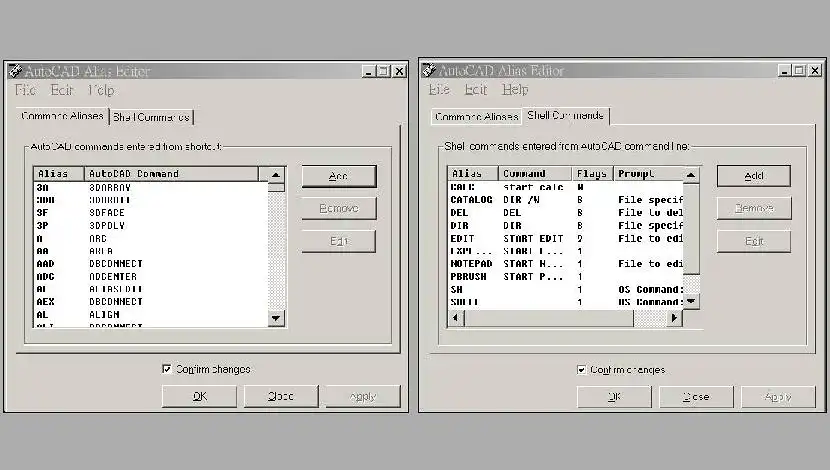The height and width of the screenshot is (470, 830).
Task: Click OK button in right window
Action: tap(614, 396)
